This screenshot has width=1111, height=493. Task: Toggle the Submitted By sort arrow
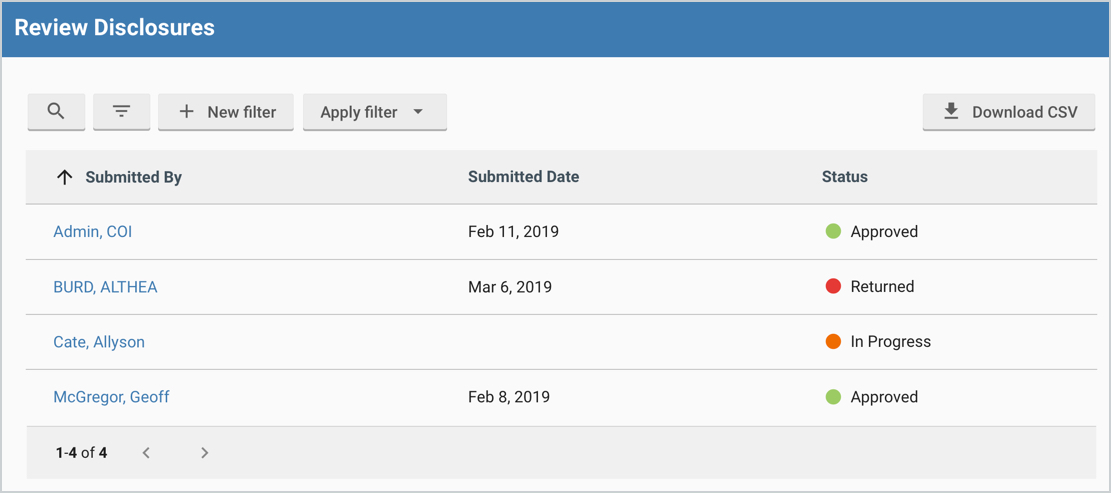(x=64, y=177)
